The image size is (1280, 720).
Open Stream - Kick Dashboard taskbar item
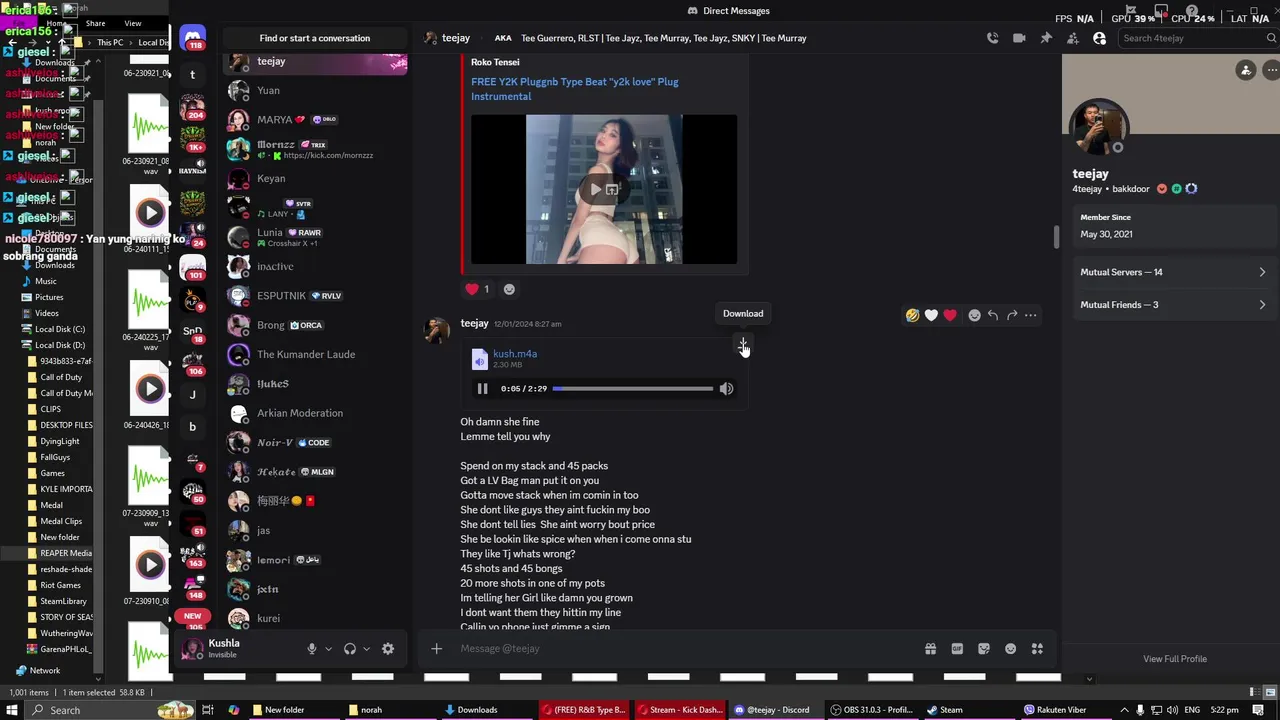click(x=679, y=710)
